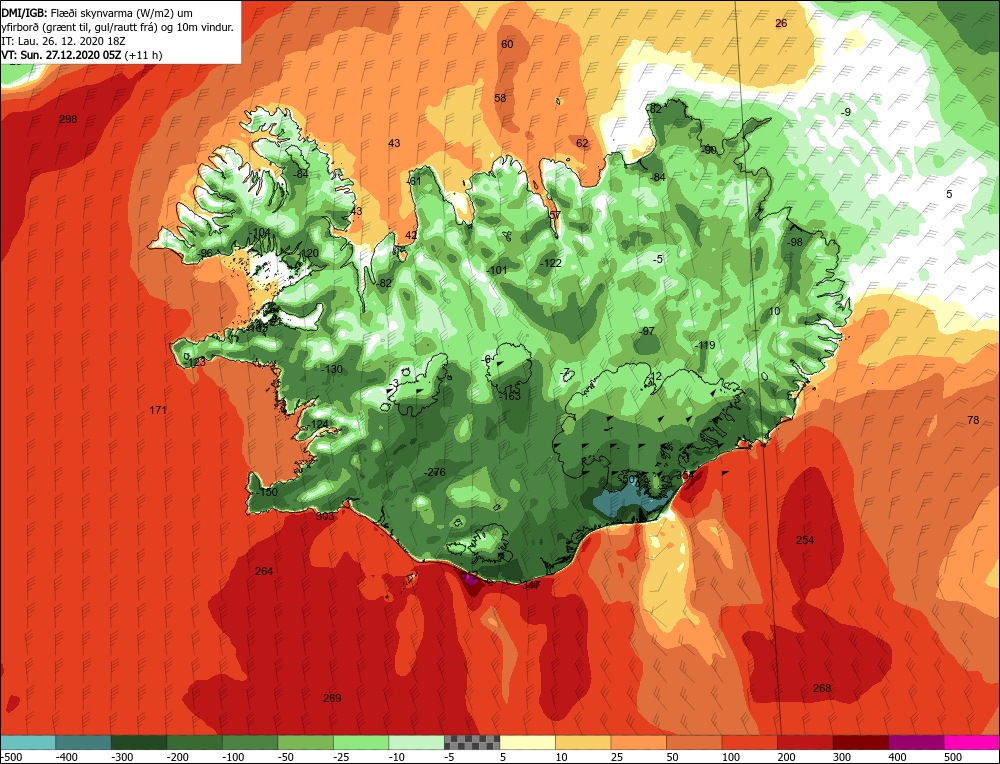Screen dimensions: 1000x764
Task: Choose the dark maroon 300 to 400 swatch
Action: coord(860,742)
